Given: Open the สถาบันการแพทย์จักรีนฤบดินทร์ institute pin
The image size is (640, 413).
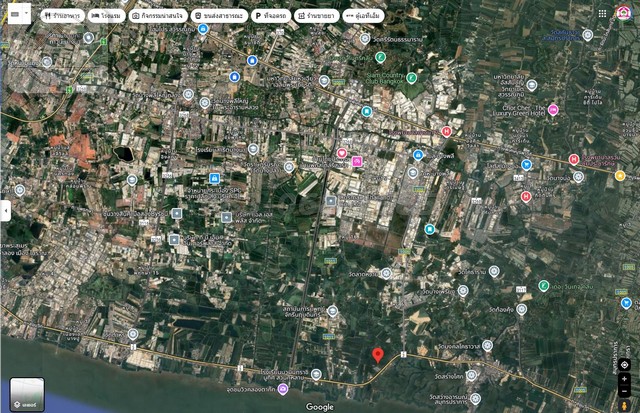Looking at the screenshot, I should click(x=332, y=311).
